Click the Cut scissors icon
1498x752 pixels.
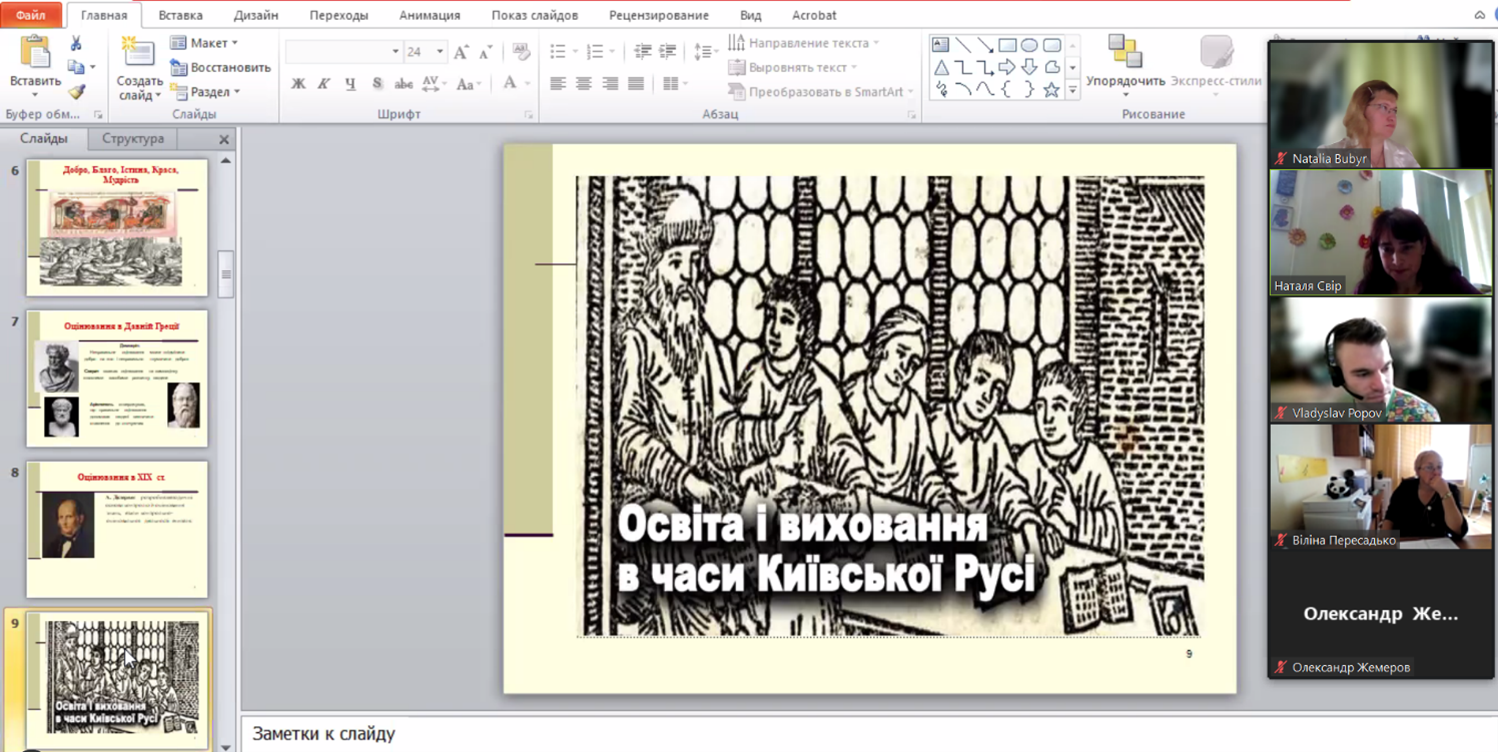click(x=76, y=44)
